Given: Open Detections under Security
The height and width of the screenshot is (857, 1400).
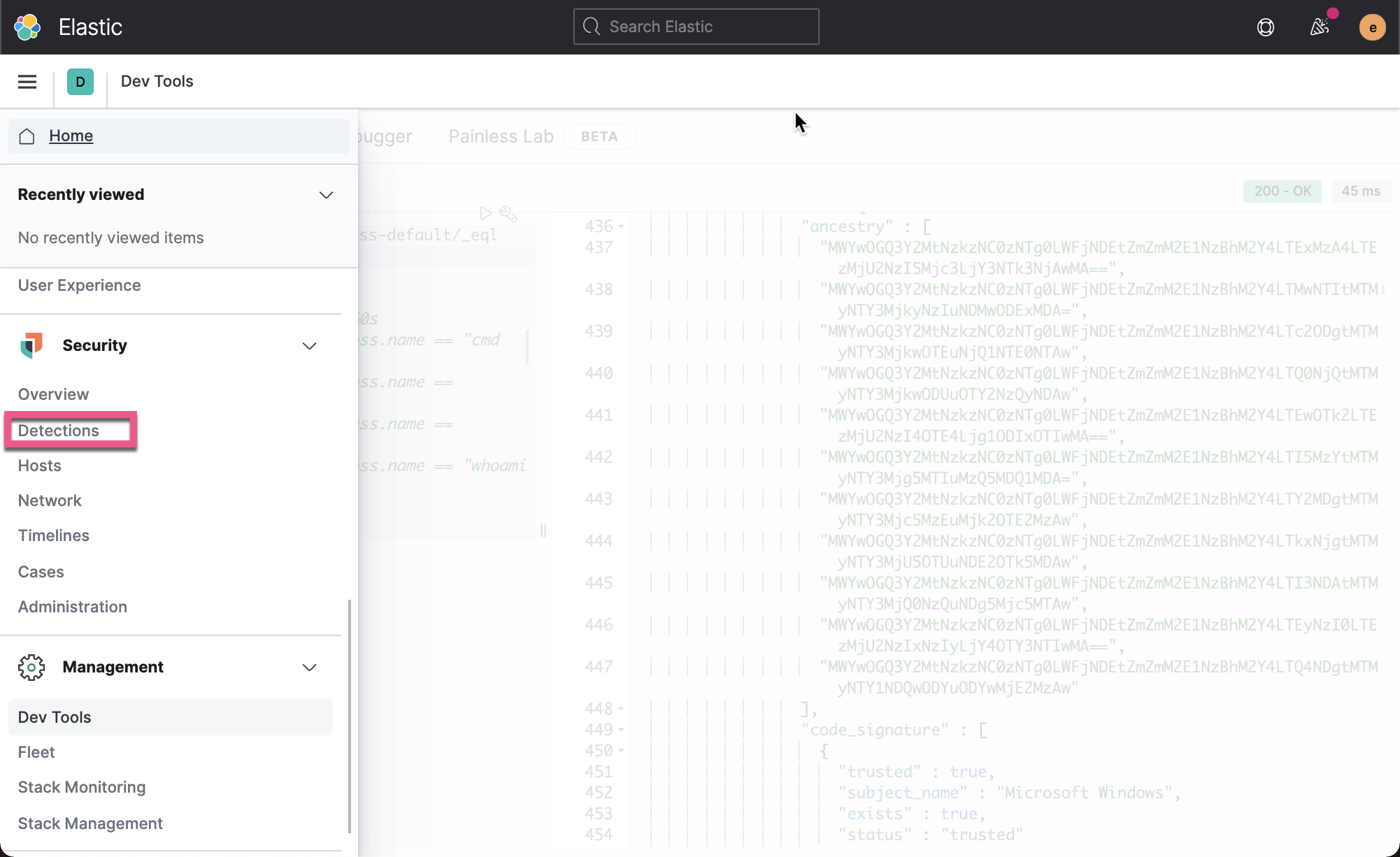Looking at the screenshot, I should pos(59,431).
